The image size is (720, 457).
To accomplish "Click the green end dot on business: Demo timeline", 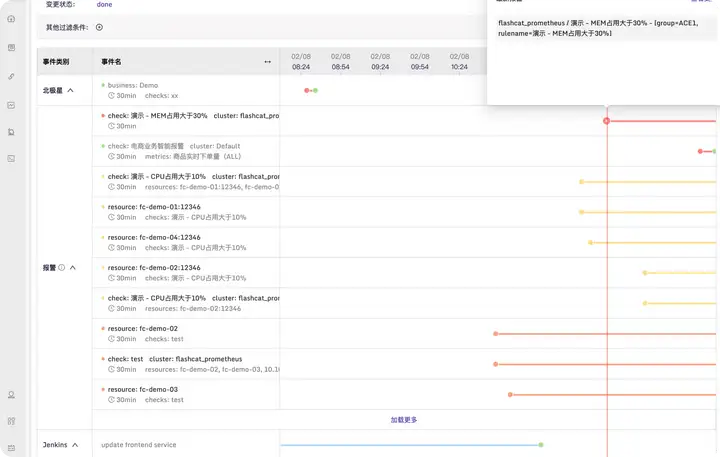I will coord(315,91).
